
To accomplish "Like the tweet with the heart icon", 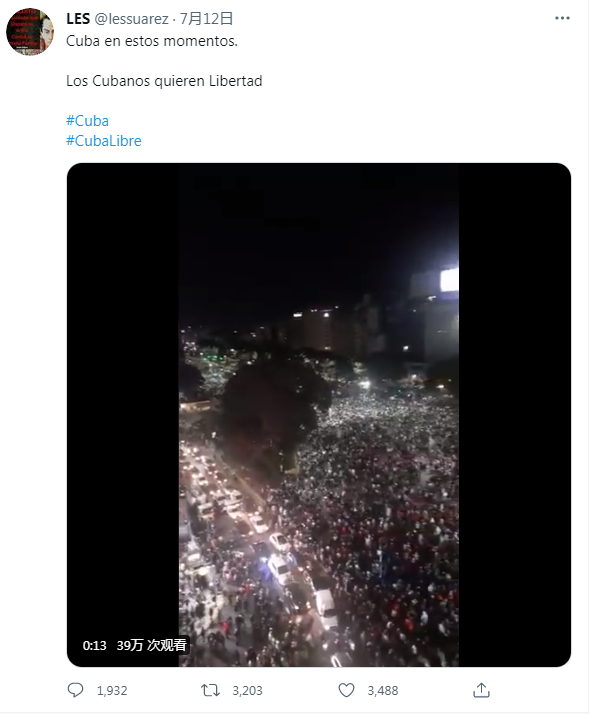I will click(x=346, y=690).
